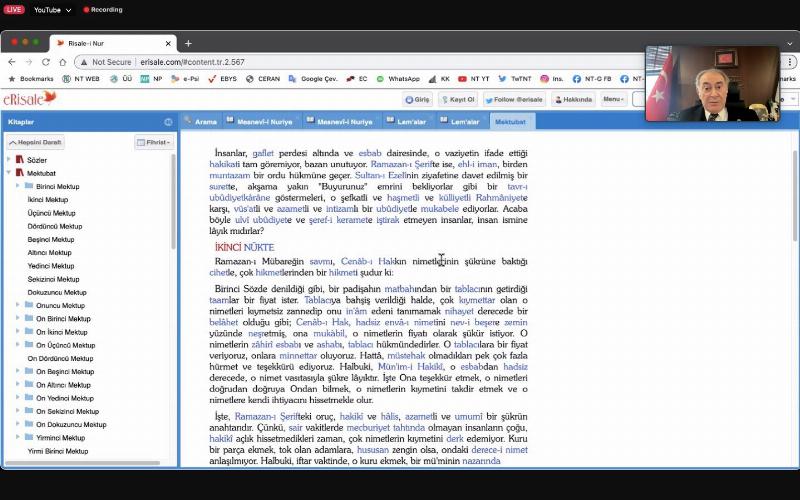Click the content pane vertical scrollbar
The height and width of the screenshot is (500, 800).
(x=795, y=196)
